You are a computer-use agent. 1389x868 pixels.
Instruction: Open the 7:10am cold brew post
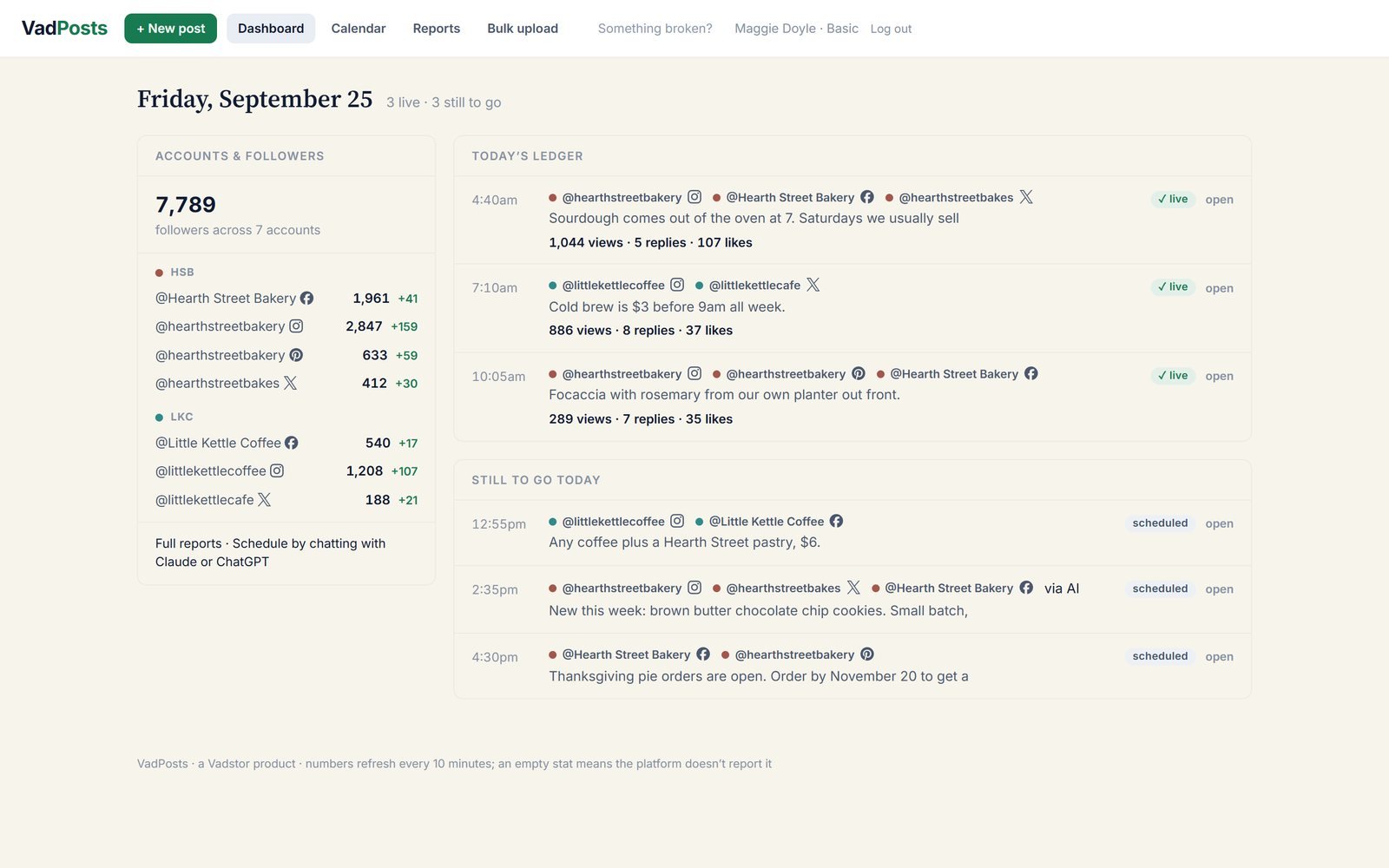click(x=1219, y=288)
